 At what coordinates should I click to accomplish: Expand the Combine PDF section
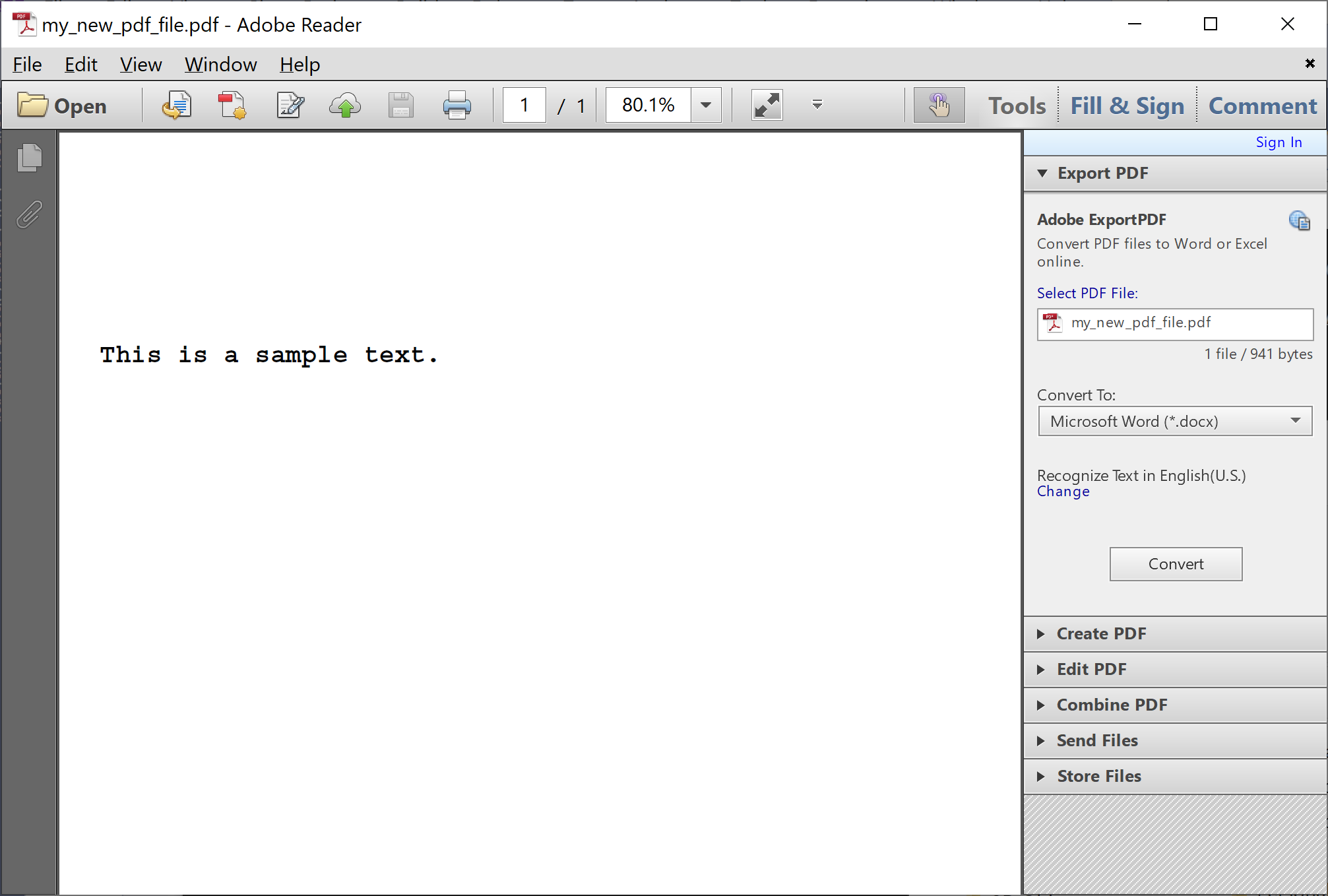1112,705
